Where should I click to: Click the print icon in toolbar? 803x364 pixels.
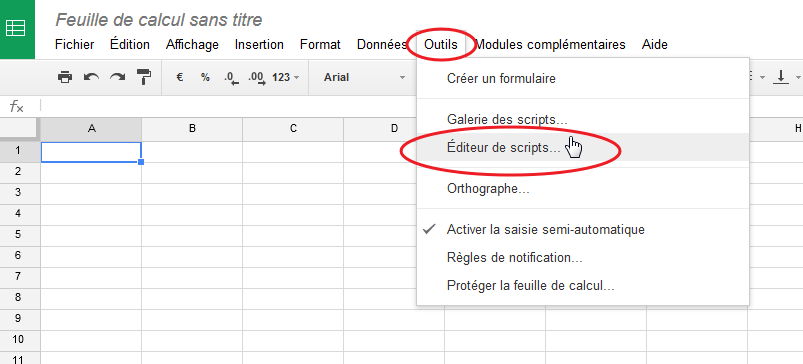65,77
